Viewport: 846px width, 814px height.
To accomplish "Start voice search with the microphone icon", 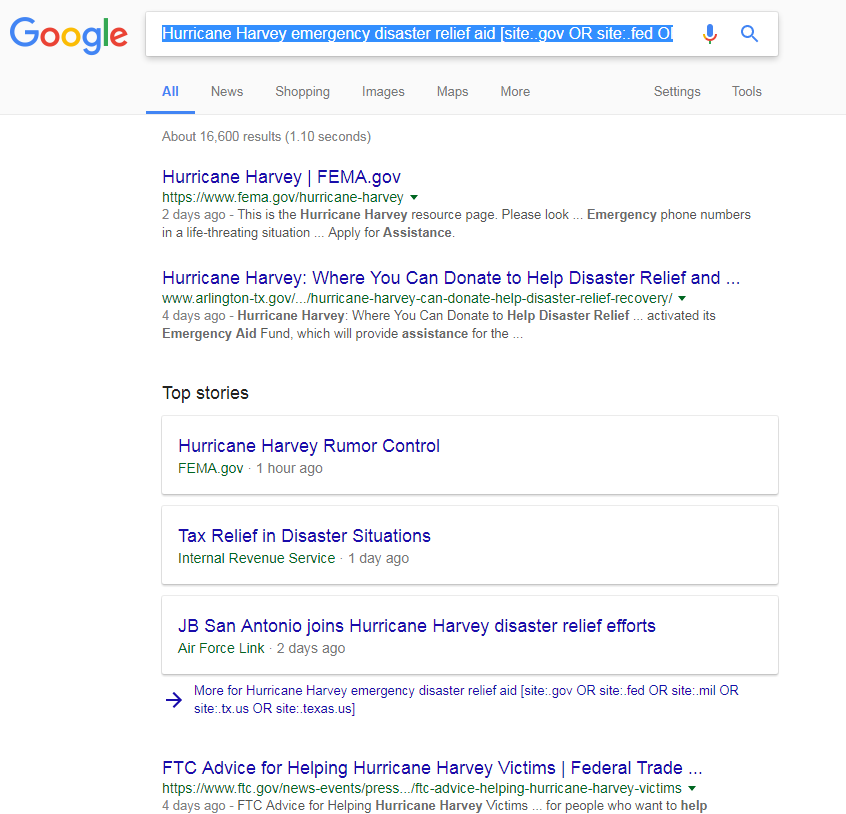I will [x=710, y=34].
